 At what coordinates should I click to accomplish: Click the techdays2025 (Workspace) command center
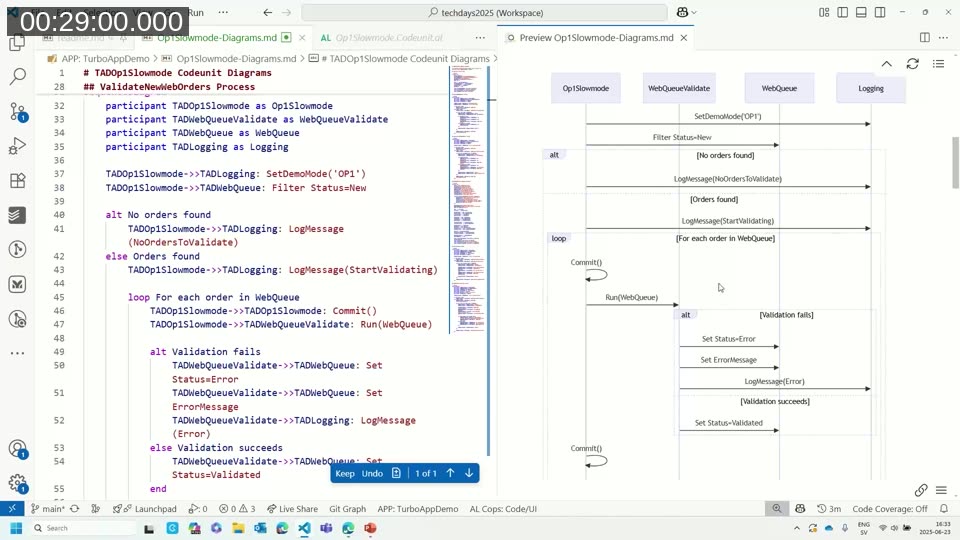tap(484, 12)
